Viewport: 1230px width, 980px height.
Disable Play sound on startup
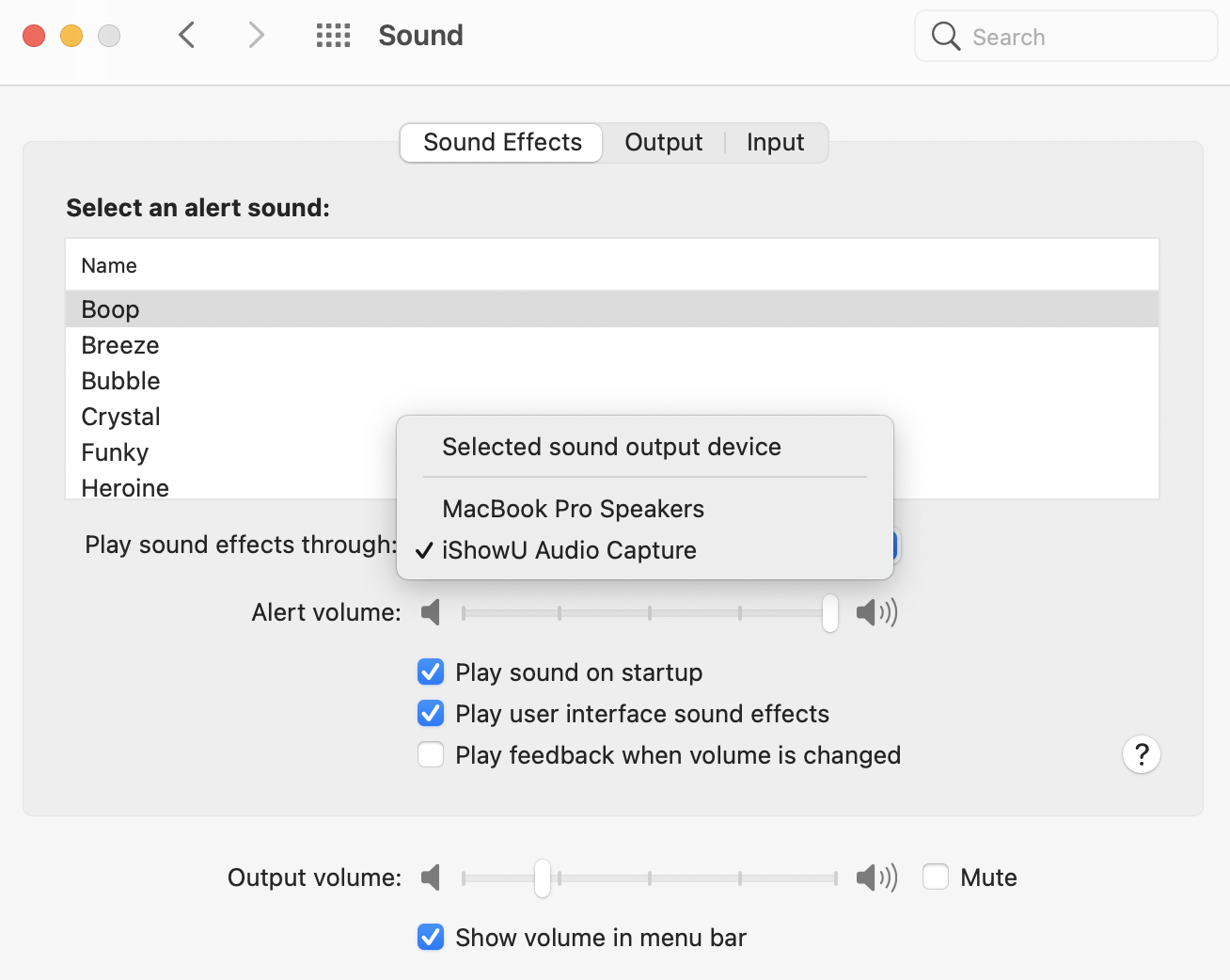[431, 672]
